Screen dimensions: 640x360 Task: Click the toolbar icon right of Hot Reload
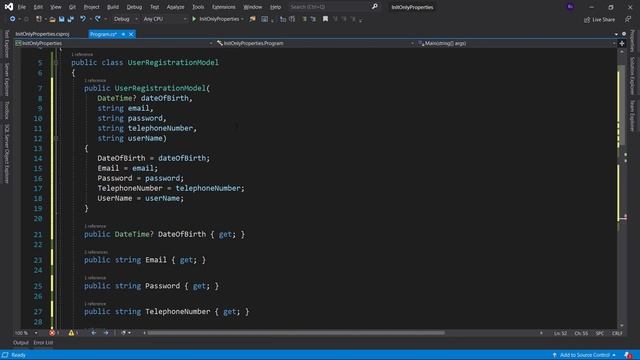(264, 19)
